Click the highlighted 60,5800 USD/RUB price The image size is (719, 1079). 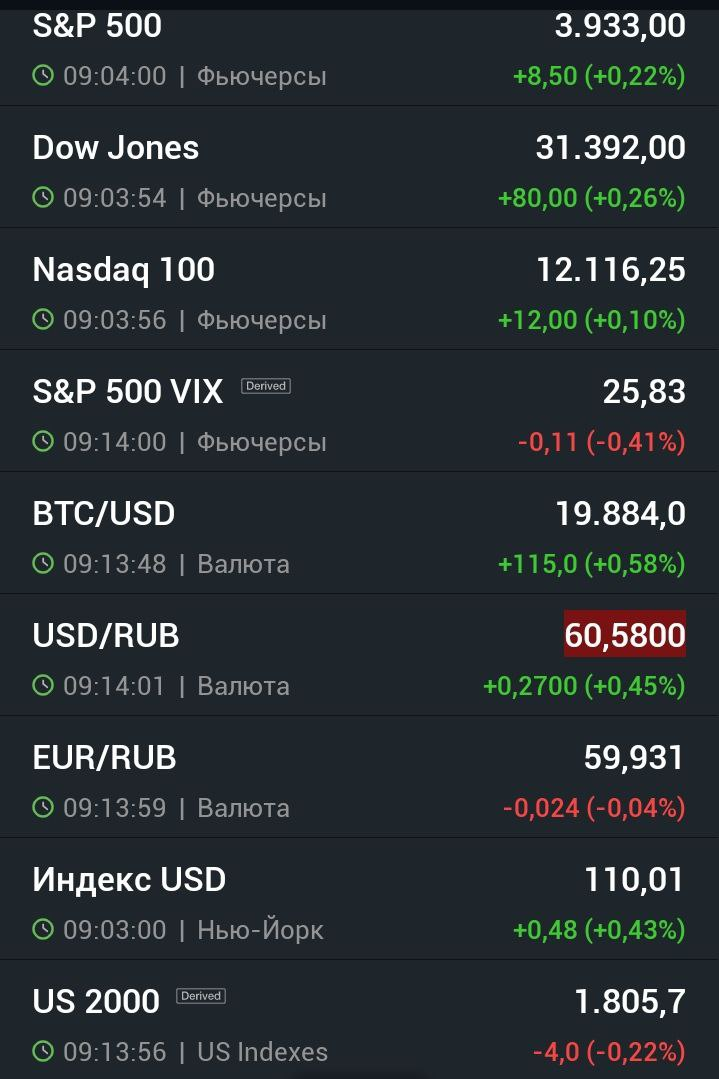pyautogui.click(x=625, y=634)
